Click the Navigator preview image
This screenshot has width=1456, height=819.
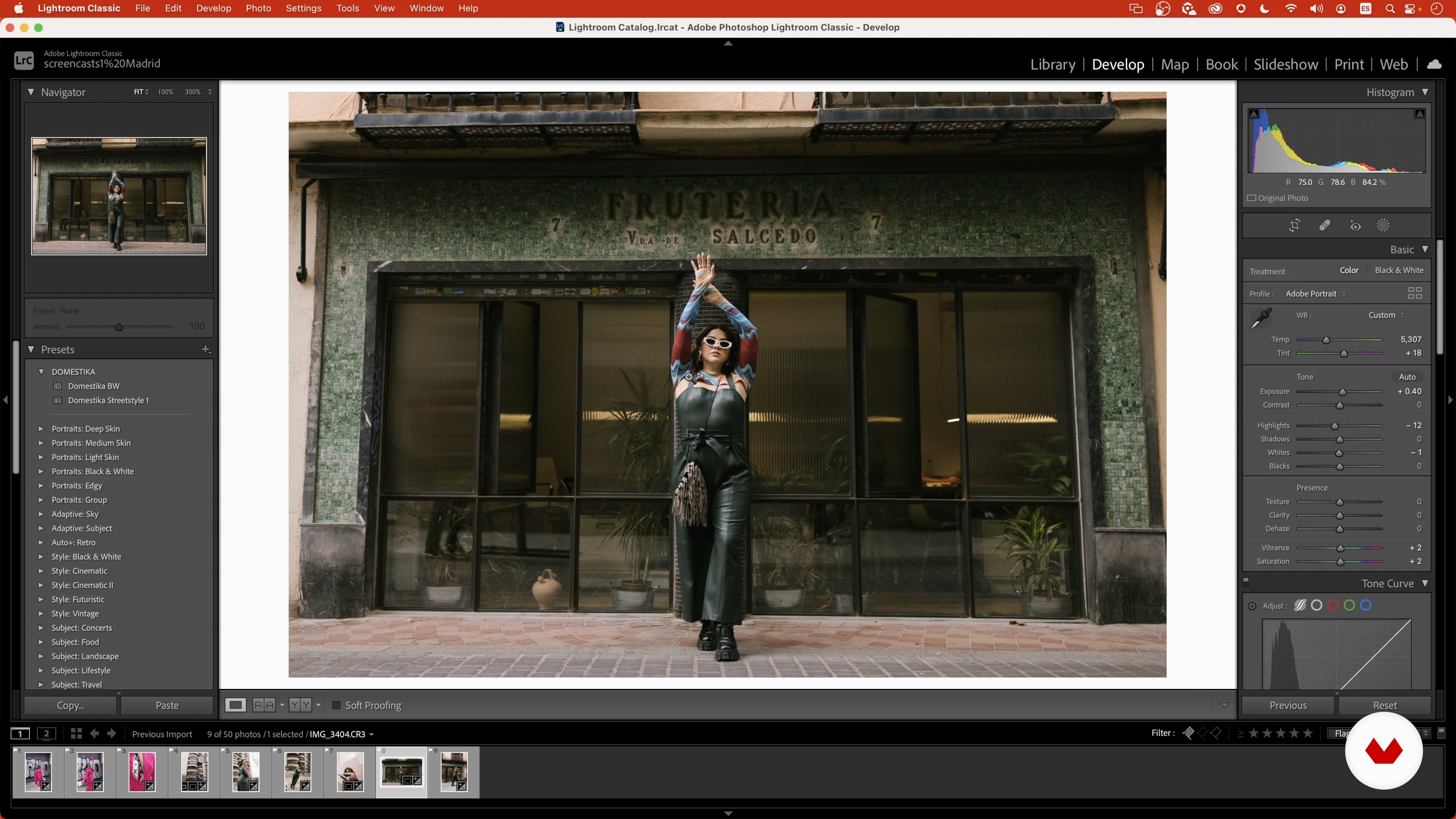pyautogui.click(x=119, y=196)
